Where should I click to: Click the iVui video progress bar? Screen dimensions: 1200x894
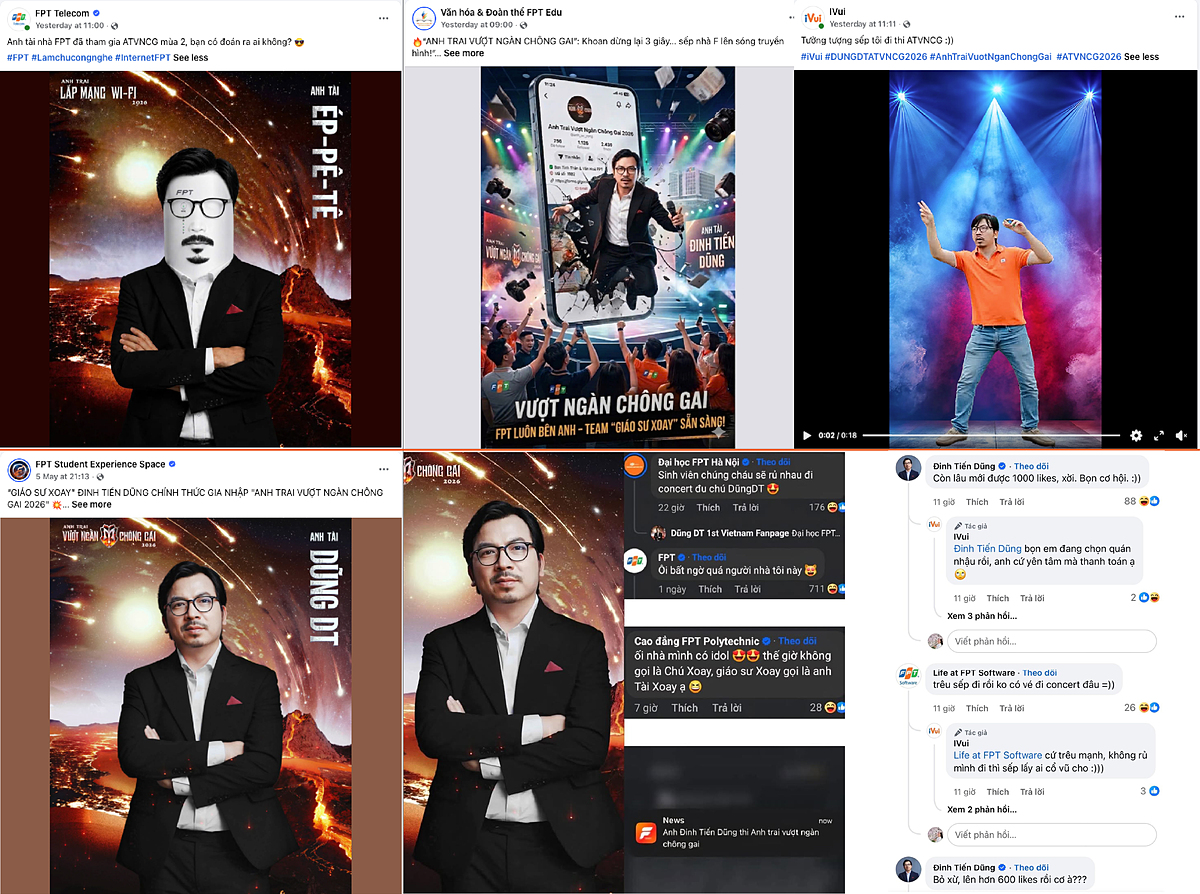991,436
